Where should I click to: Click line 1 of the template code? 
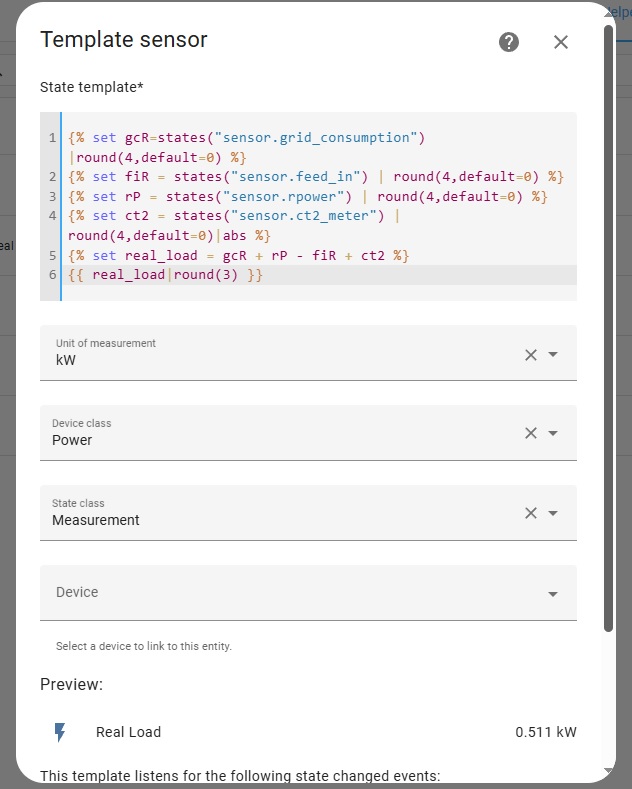click(247, 137)
